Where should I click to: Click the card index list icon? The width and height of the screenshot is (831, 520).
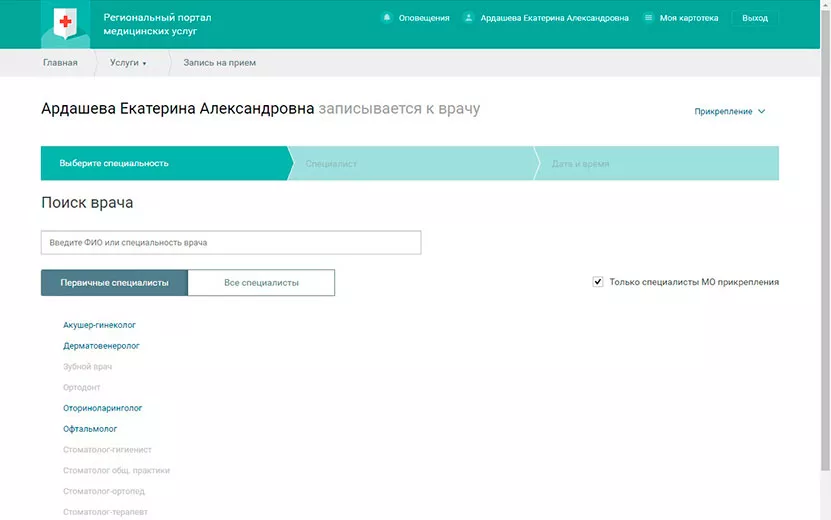click(x=648, y=17)
